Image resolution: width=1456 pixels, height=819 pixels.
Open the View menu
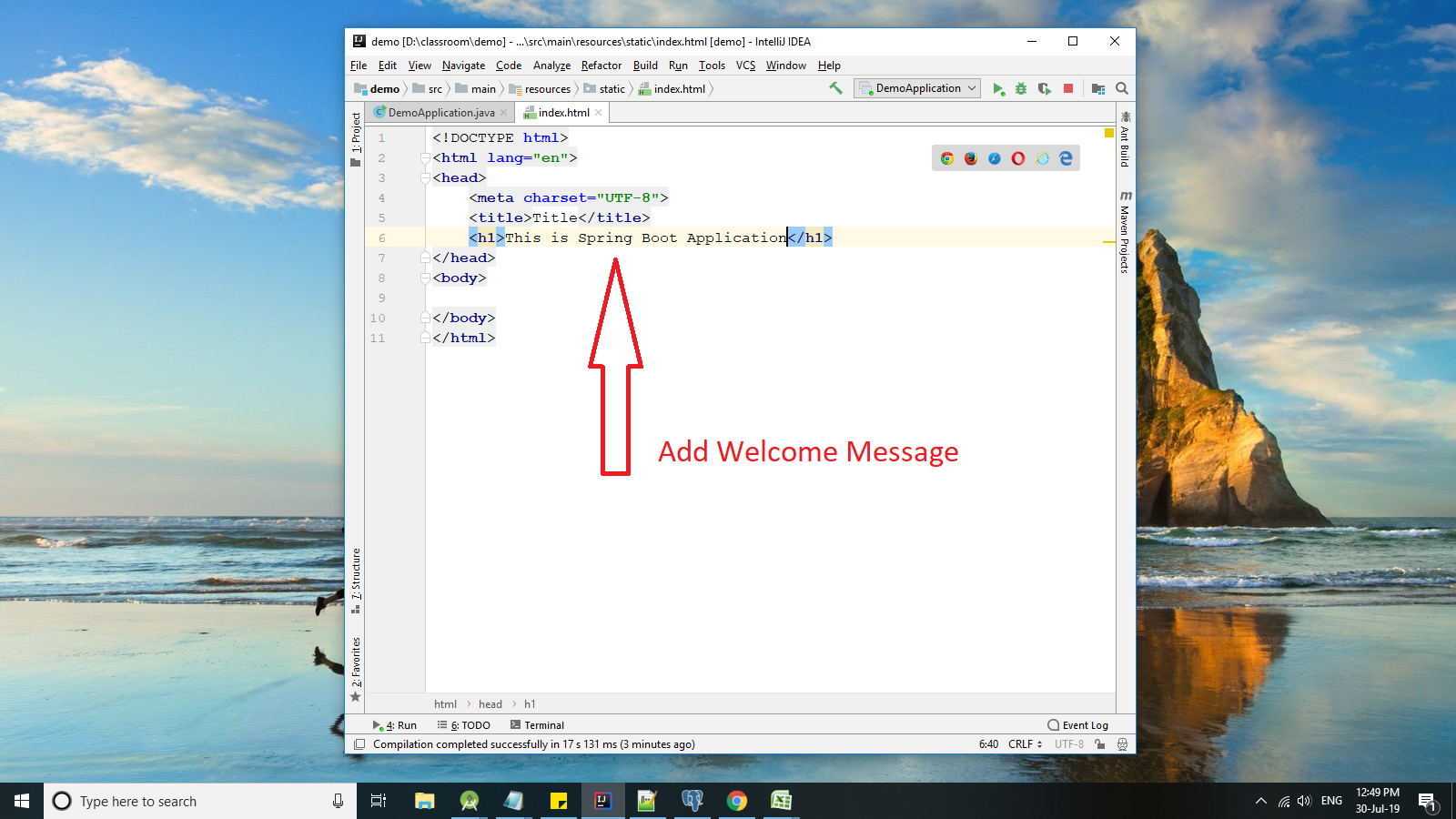[420, 66]
